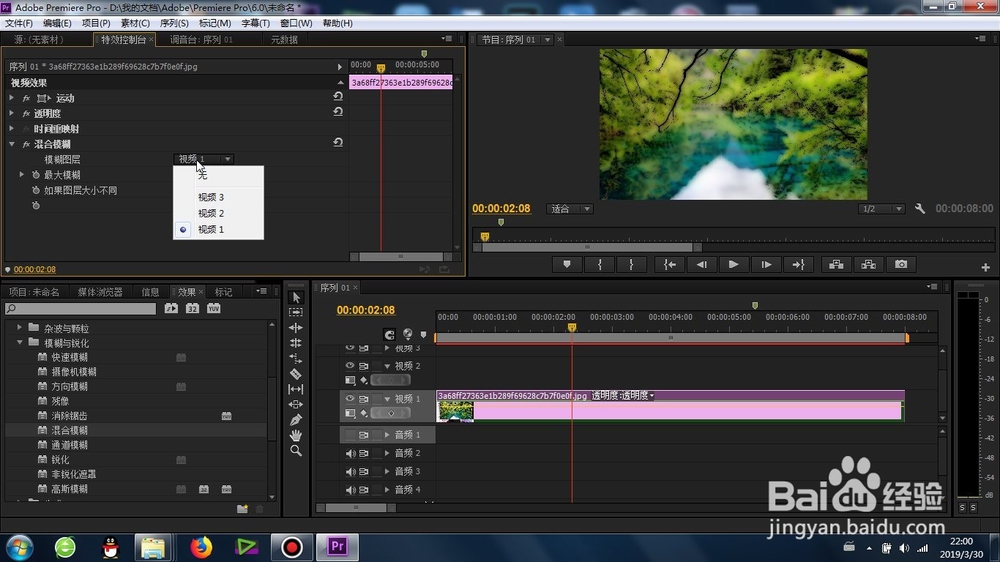Expand the 运动 effect properties

click(11, 98)
